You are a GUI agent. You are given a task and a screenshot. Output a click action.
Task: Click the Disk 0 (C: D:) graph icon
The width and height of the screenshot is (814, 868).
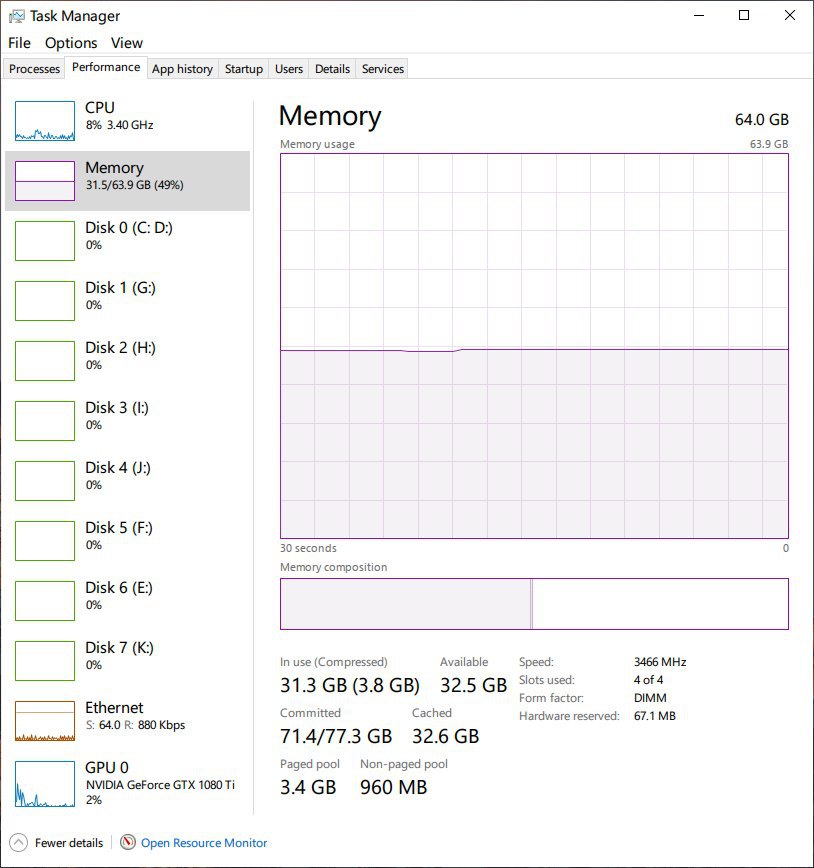tap(45, 241)
